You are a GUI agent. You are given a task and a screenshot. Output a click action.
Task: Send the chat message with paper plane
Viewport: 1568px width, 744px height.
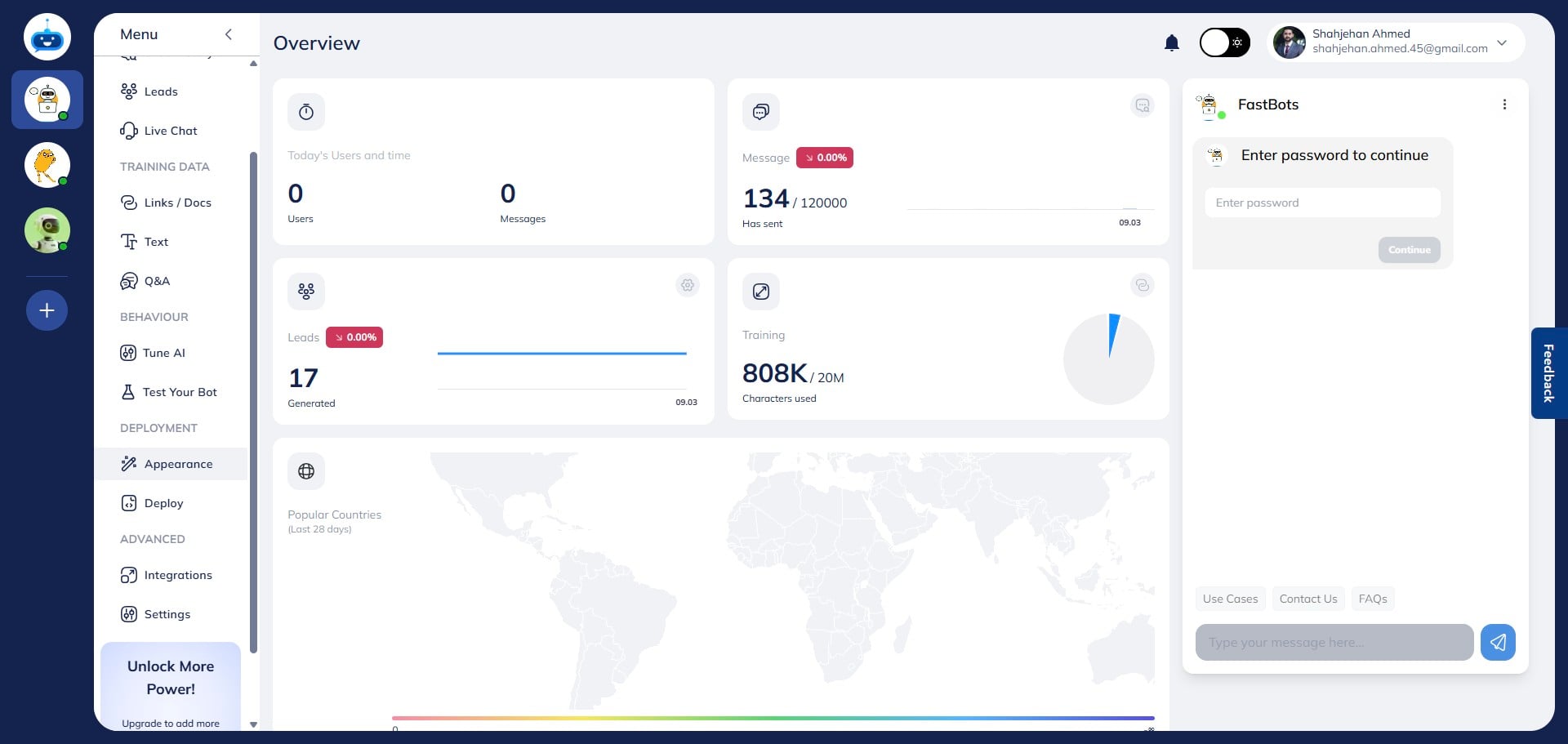(x=1498, y=643)
